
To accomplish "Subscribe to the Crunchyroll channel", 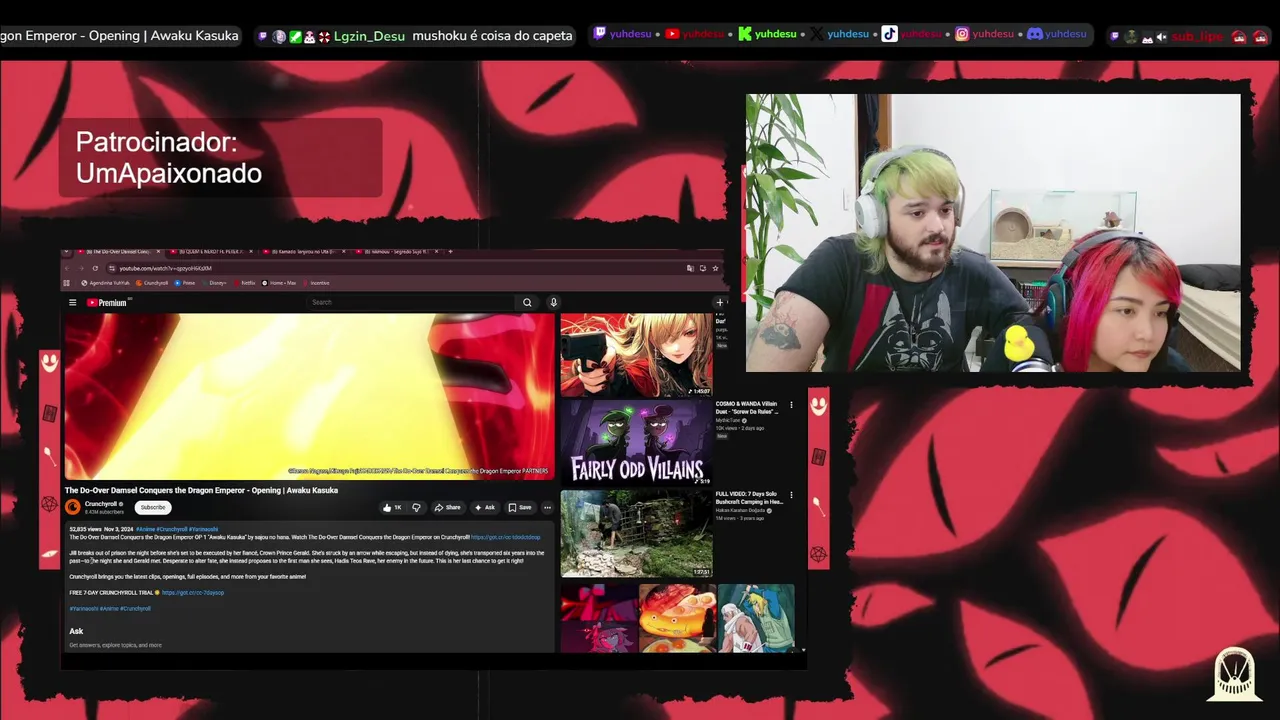I will coord(153,507).
